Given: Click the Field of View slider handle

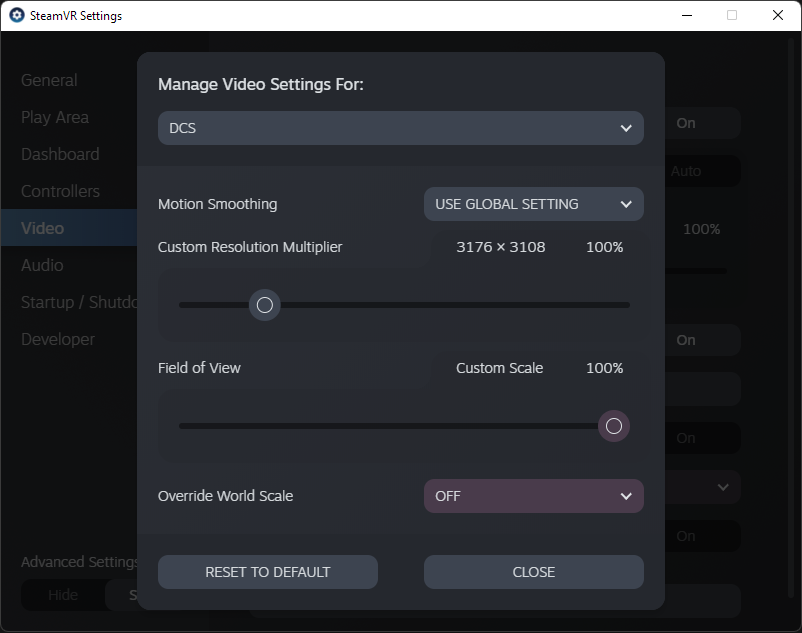Looking at the screenshot, I should coord(614,426).
